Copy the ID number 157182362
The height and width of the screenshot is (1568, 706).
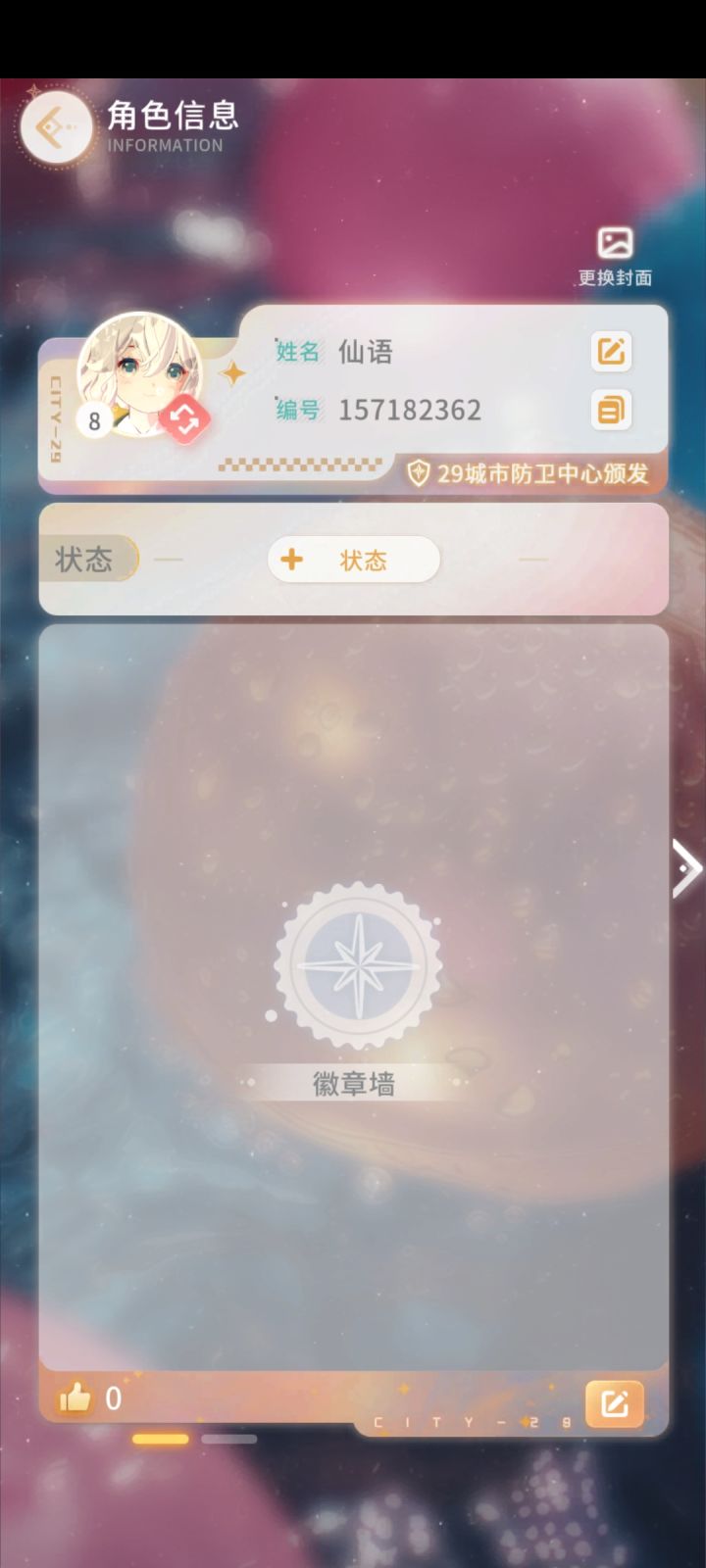click(611, 410)
